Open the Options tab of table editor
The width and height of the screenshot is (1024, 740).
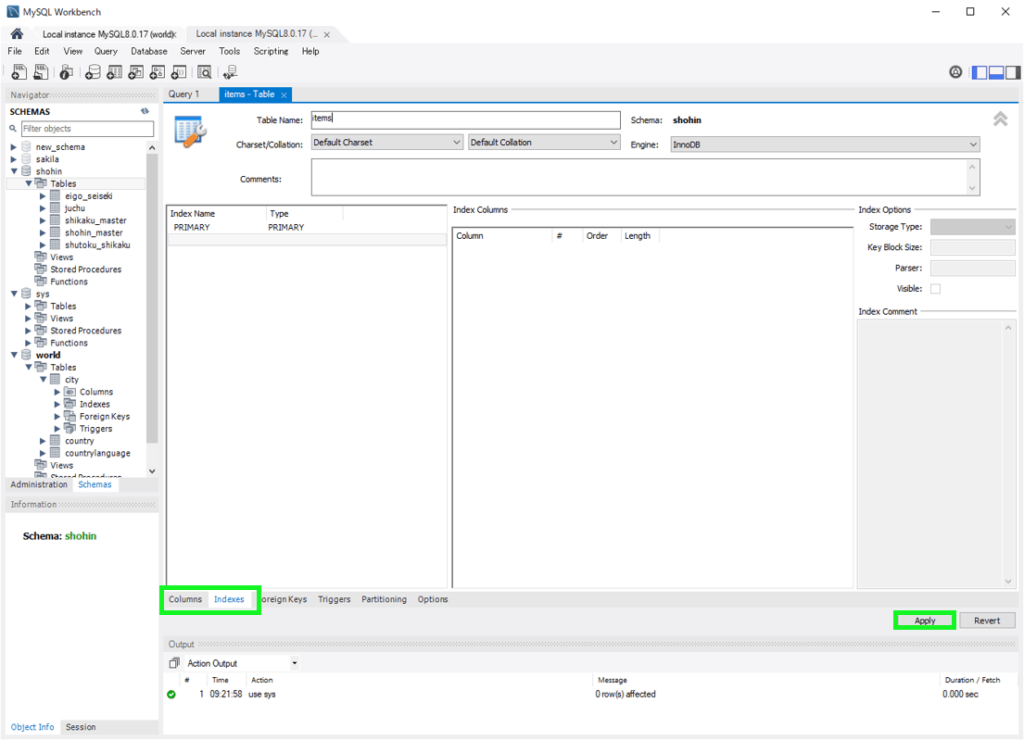coord(433,599)
